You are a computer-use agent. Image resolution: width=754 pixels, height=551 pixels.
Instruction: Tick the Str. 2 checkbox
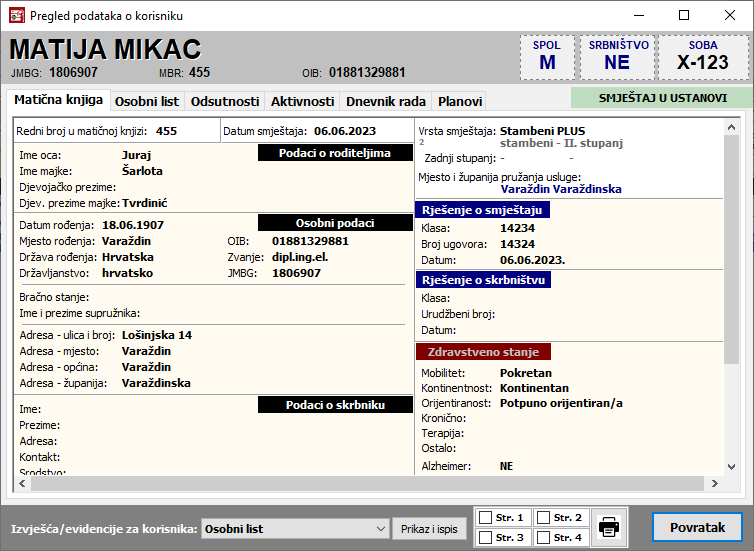click(x=542, y=518)
